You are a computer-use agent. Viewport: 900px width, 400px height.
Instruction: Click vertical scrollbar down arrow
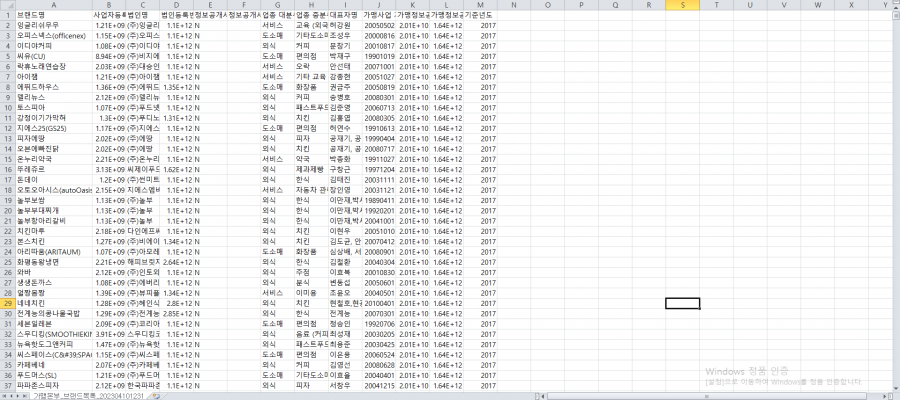pos(895,388)
